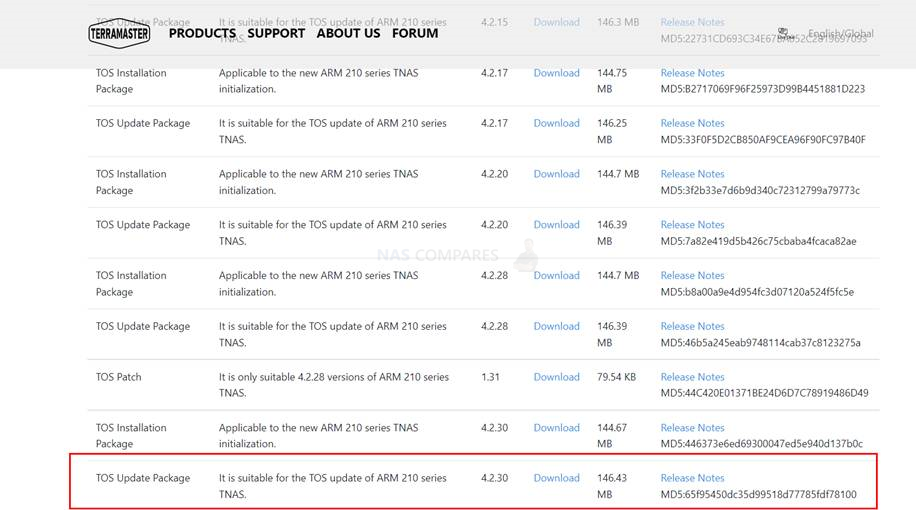Click the 144.67 MB file size
916x510 pixels.
tap(612, 436)
